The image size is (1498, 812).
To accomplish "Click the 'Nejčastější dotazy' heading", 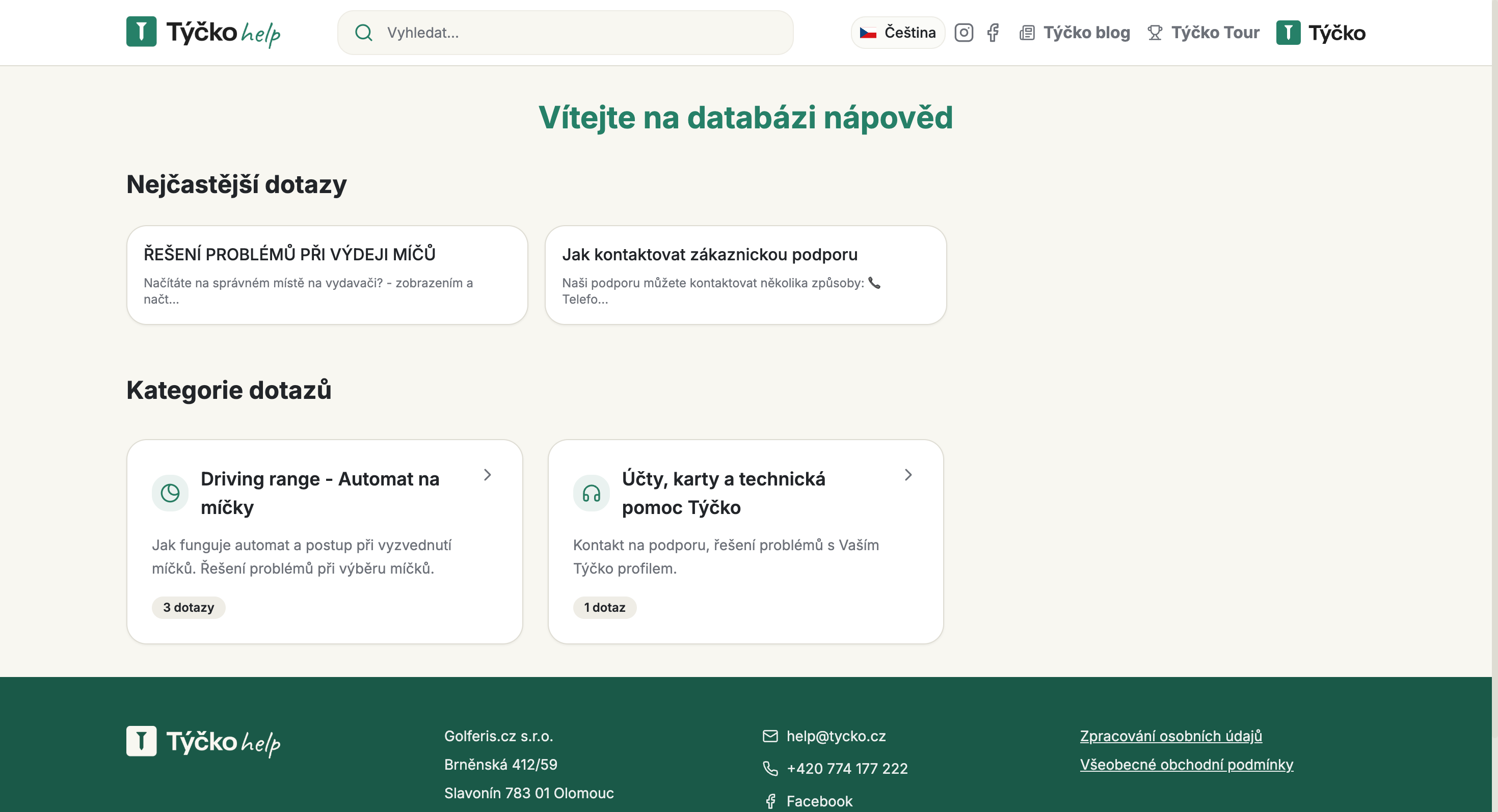I will pos(236,184).
